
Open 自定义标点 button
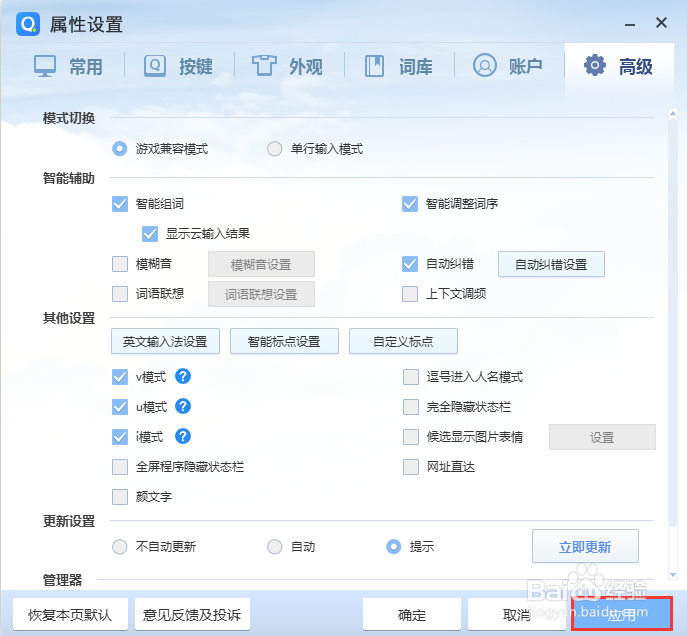click(403, 341)
